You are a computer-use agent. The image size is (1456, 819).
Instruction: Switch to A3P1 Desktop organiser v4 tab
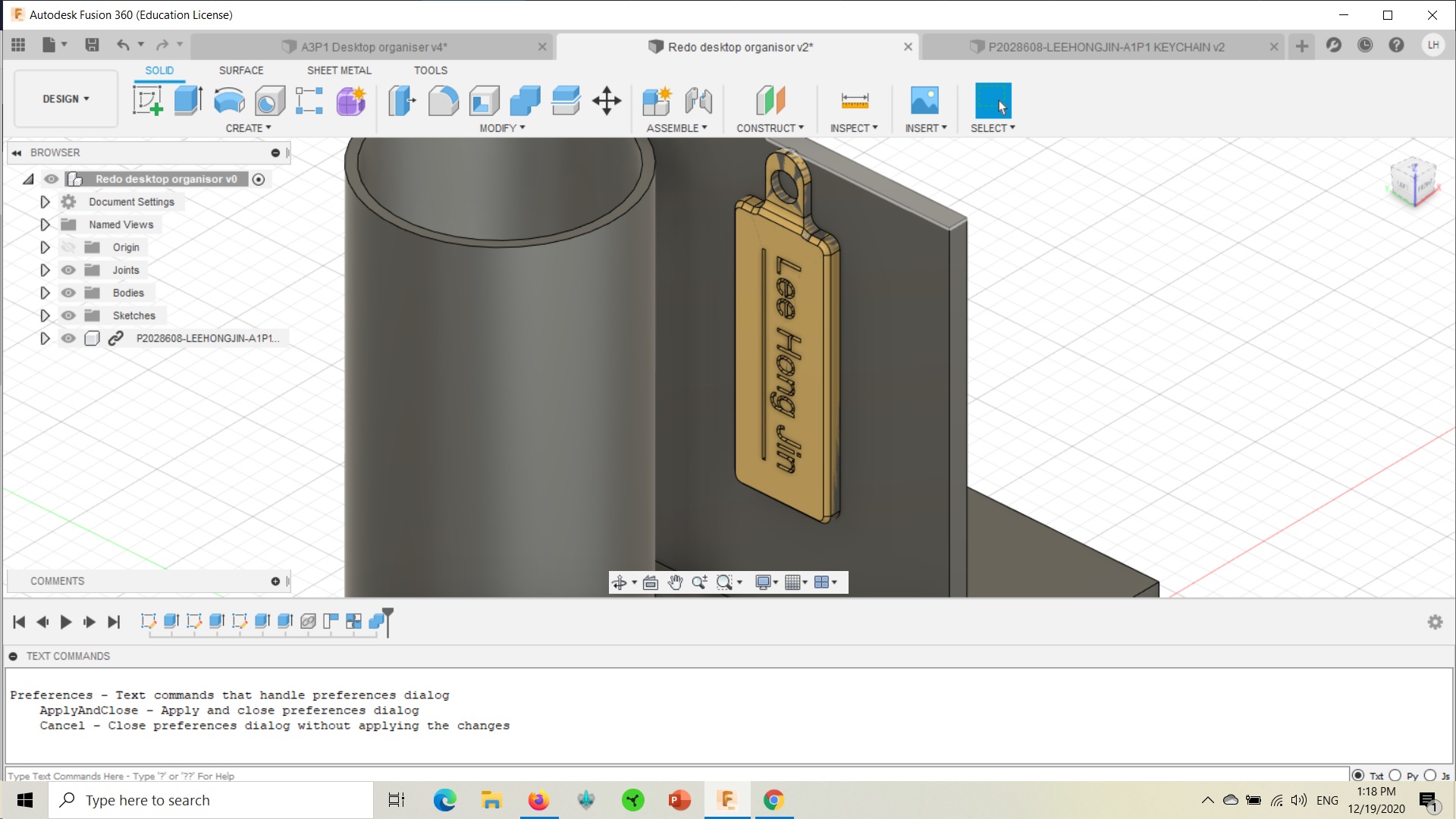click(x=373, y=47)
